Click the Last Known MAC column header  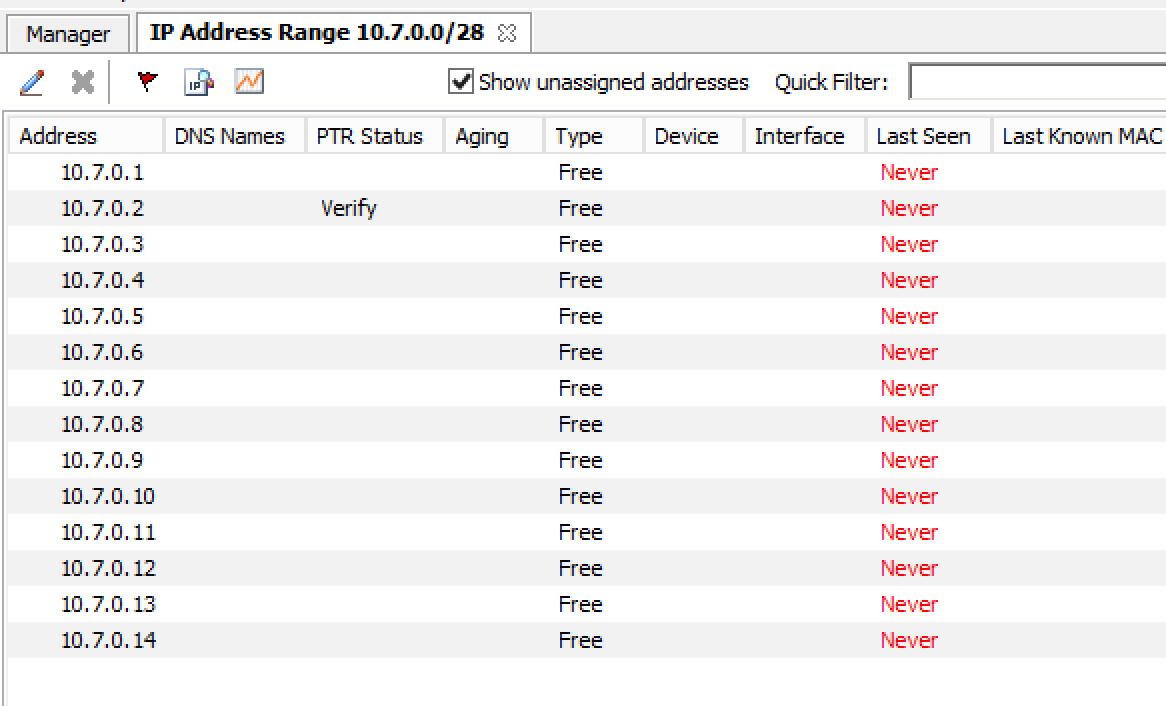(1081, 136)
